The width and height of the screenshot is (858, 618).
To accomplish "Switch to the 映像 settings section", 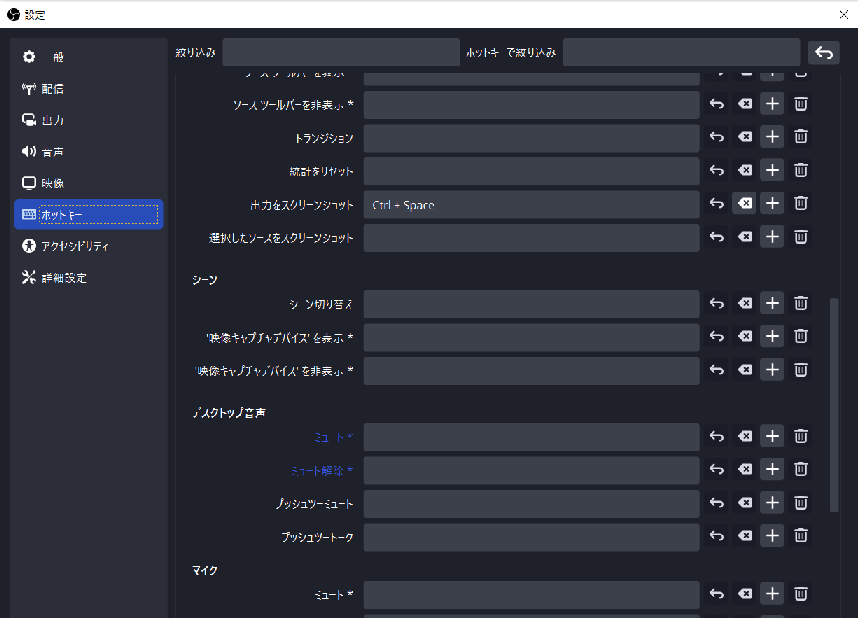I will point(88,182).
